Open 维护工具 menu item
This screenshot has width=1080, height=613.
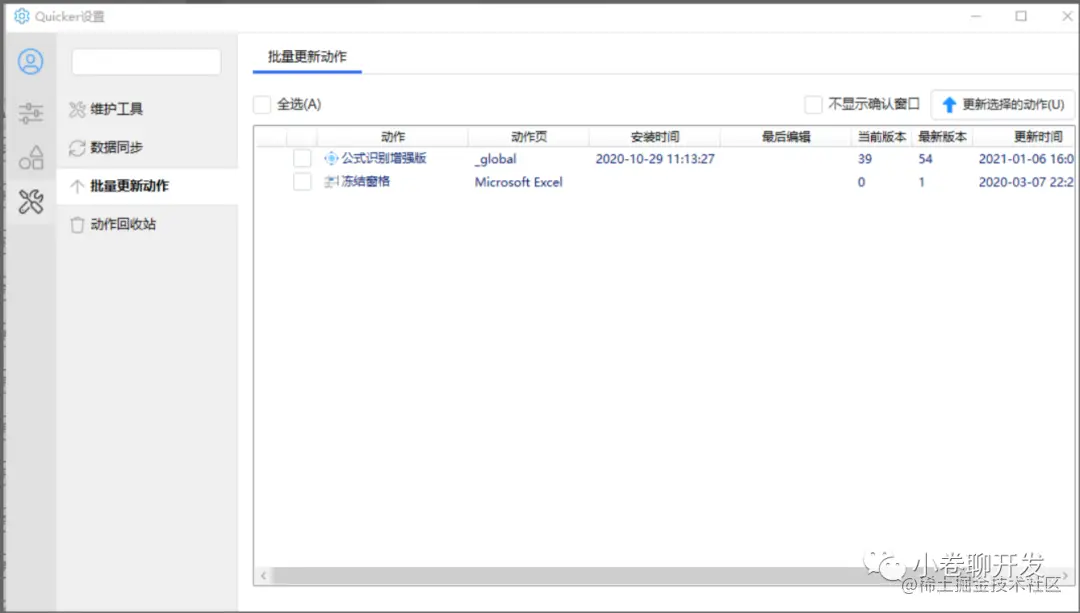click(147, 109)
